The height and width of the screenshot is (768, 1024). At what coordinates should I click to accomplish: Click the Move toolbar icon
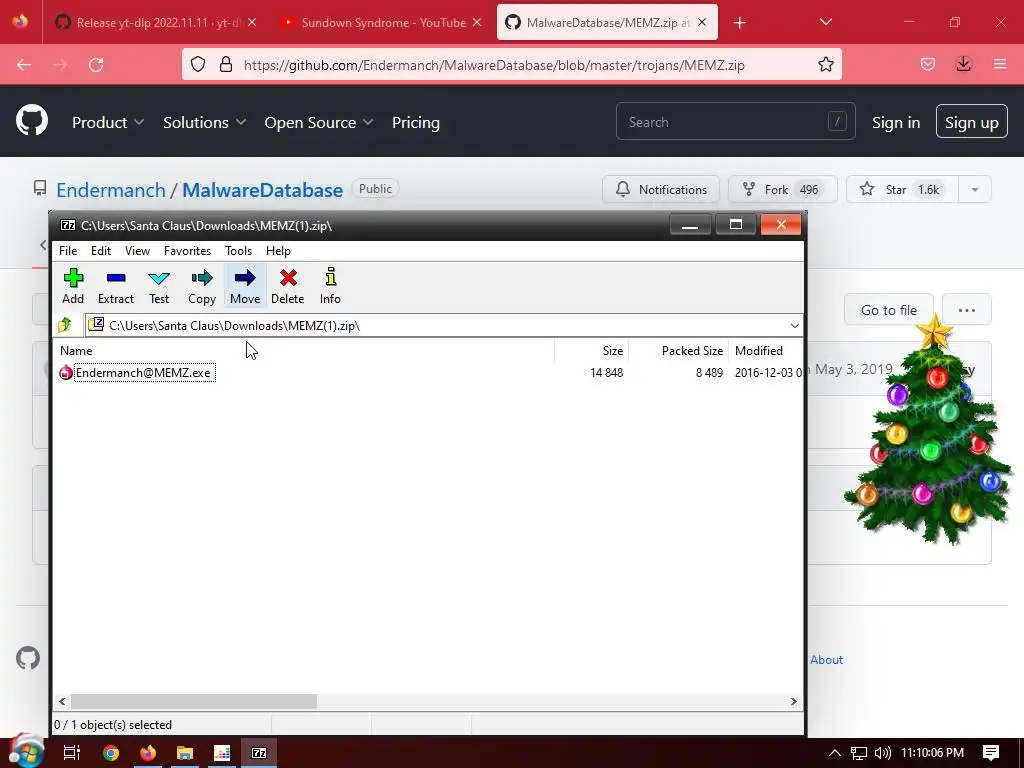click(245, 285)
